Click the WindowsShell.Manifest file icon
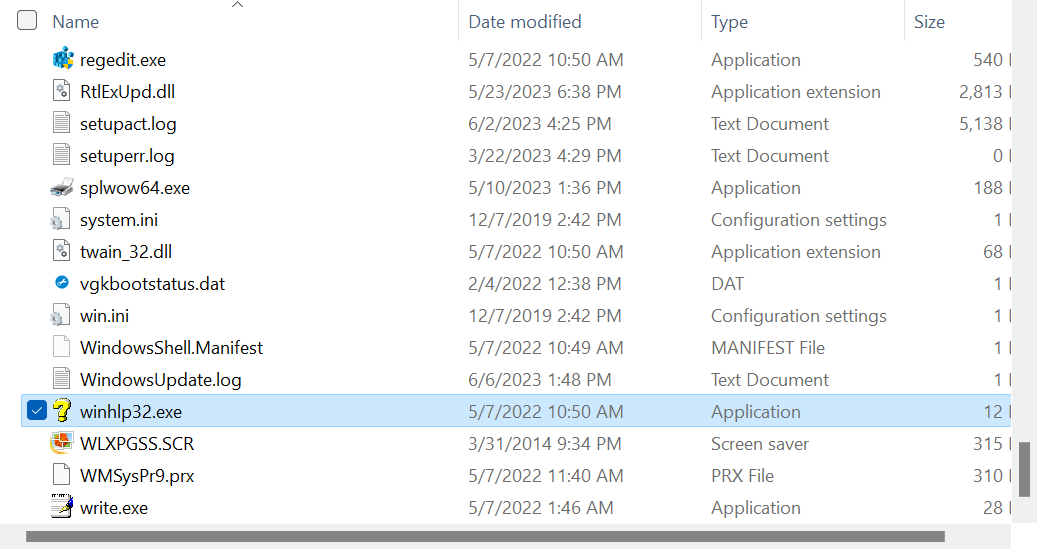 [62, 347]
